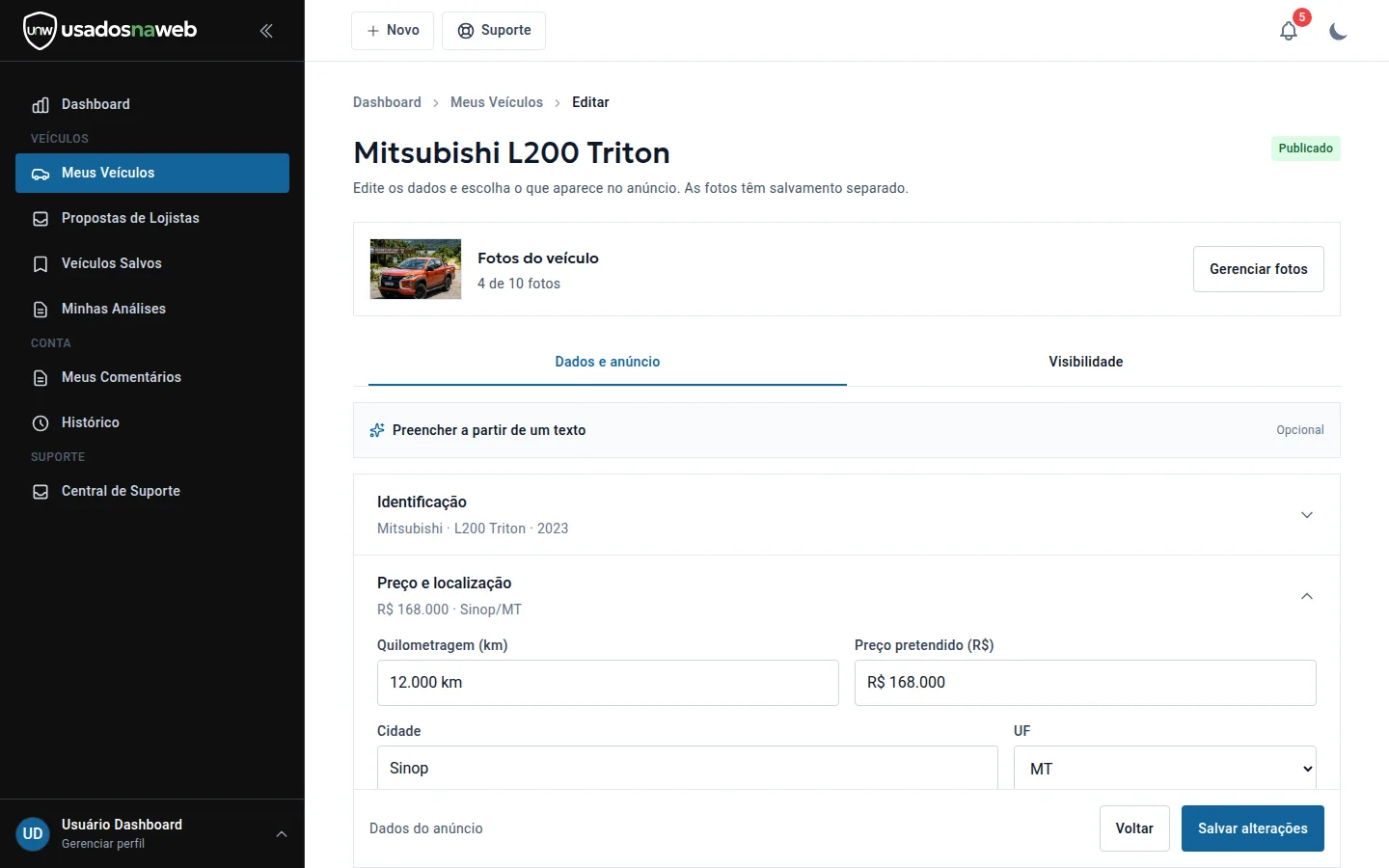Open Central de Suporte
Viewport: 1389px width, 868px height.
pyautogui.click(x=152, y=491)
